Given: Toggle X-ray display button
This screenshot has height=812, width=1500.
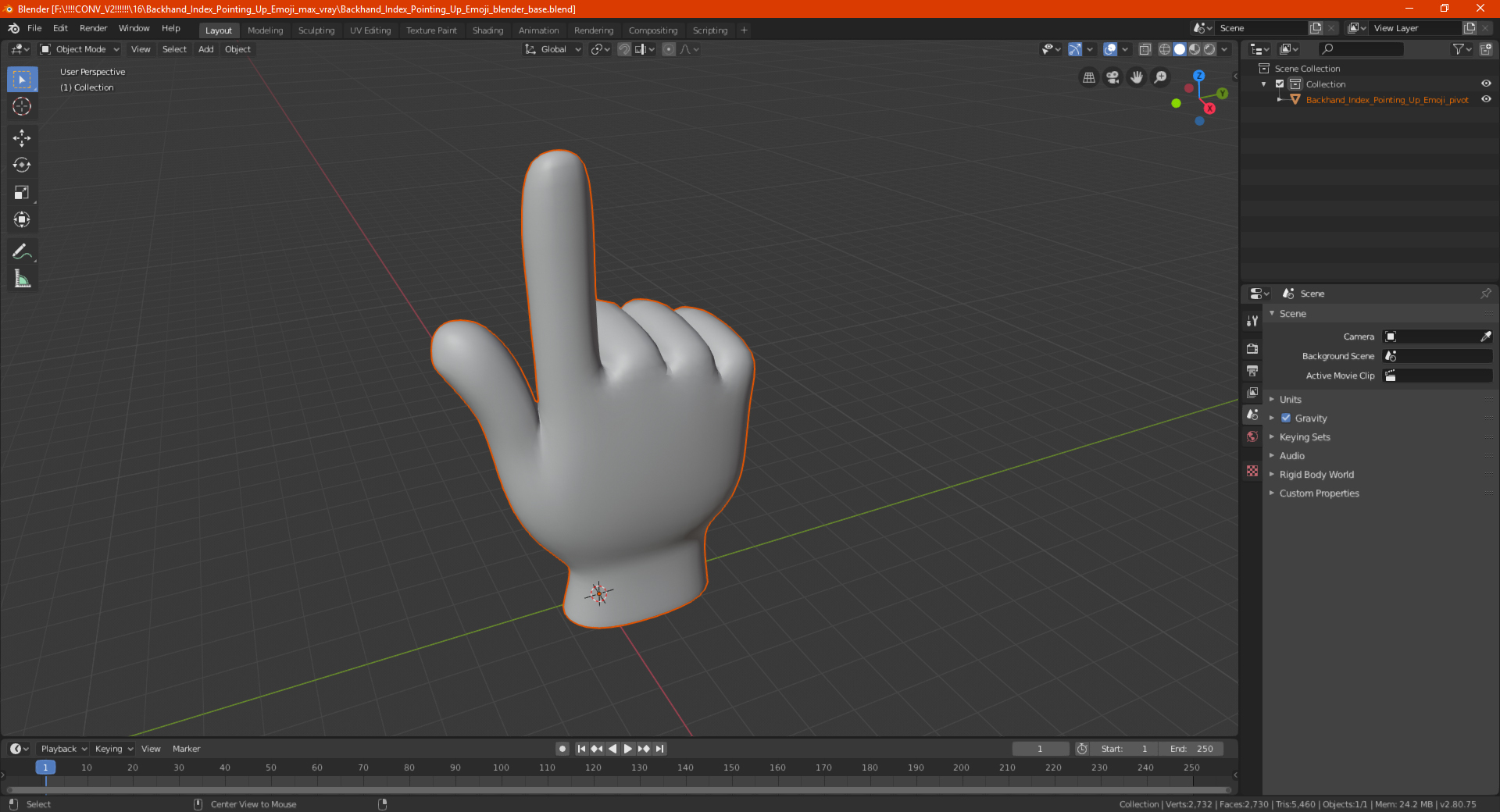Looking at the screenshot, I should point(1145,49).
